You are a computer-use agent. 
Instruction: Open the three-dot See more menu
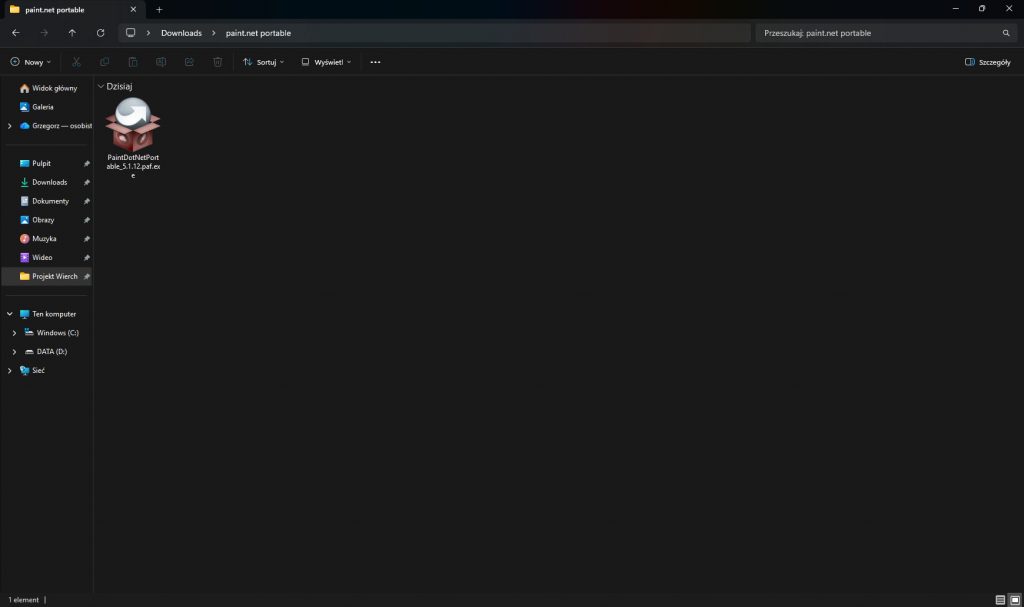(x=375, y=62)
